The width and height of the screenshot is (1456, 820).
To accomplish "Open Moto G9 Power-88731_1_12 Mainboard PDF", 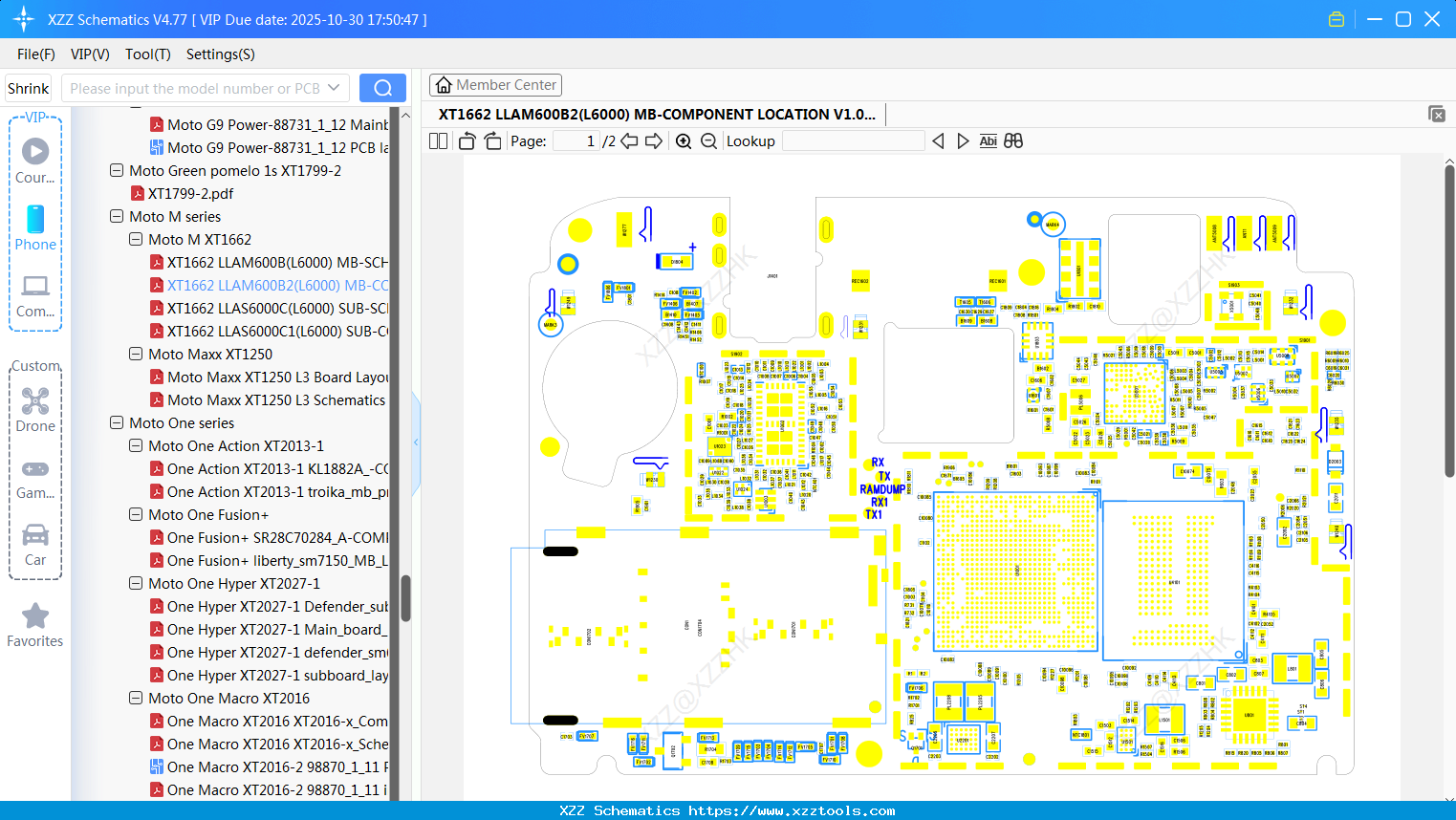I will 270,125.
